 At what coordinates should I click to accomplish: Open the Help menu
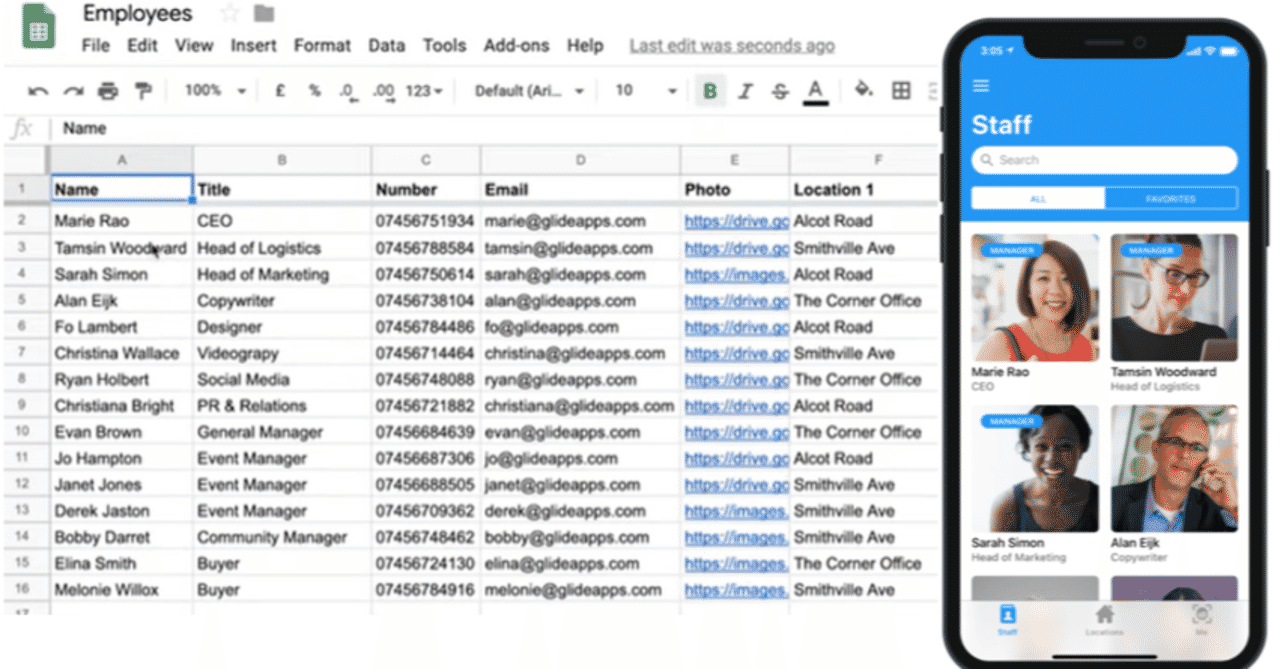[585, 46]
